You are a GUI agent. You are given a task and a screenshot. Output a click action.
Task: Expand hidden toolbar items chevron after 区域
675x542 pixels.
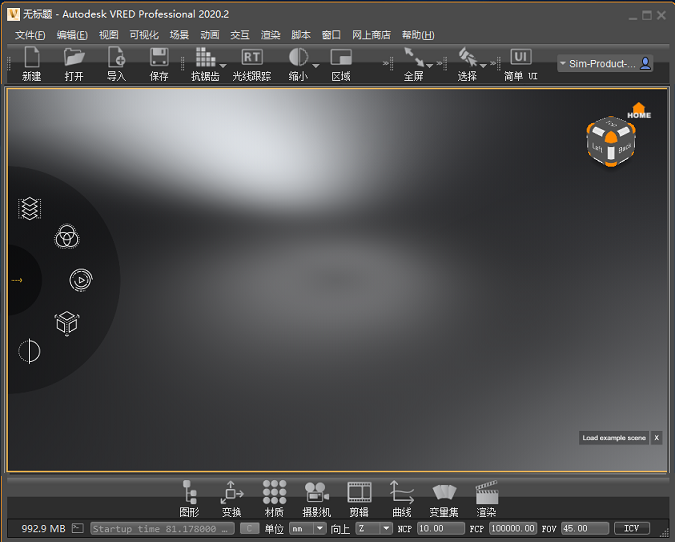pyautogui.click(x=386, y=63)
